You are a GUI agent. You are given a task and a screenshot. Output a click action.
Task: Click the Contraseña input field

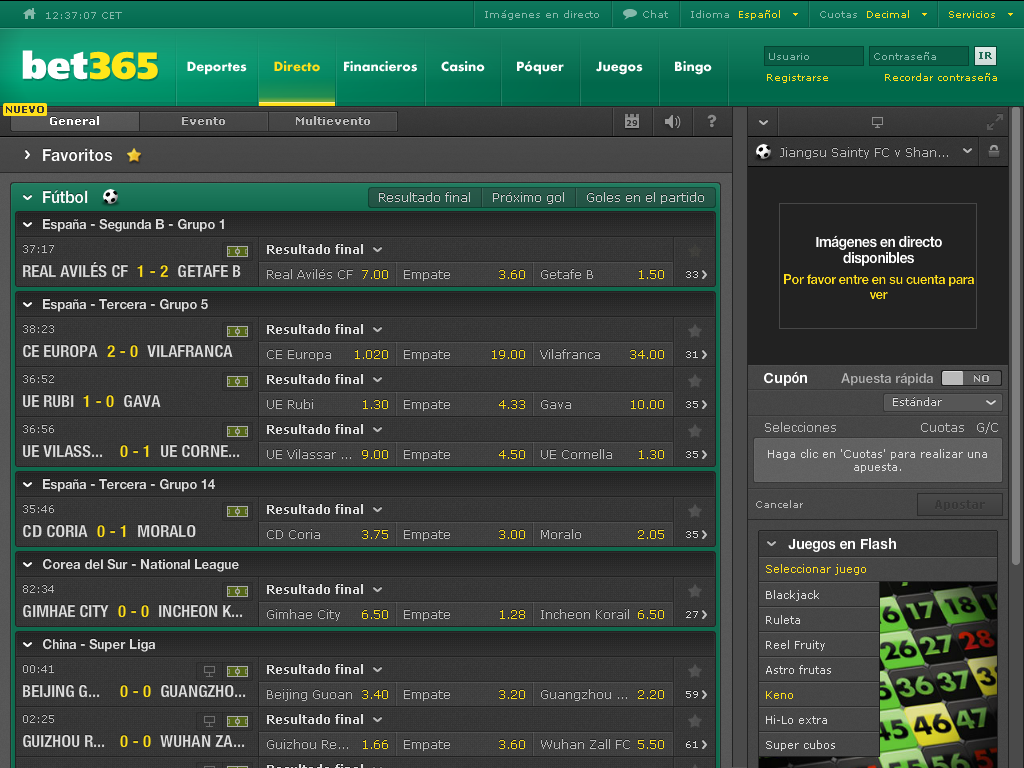pos(918,56)
